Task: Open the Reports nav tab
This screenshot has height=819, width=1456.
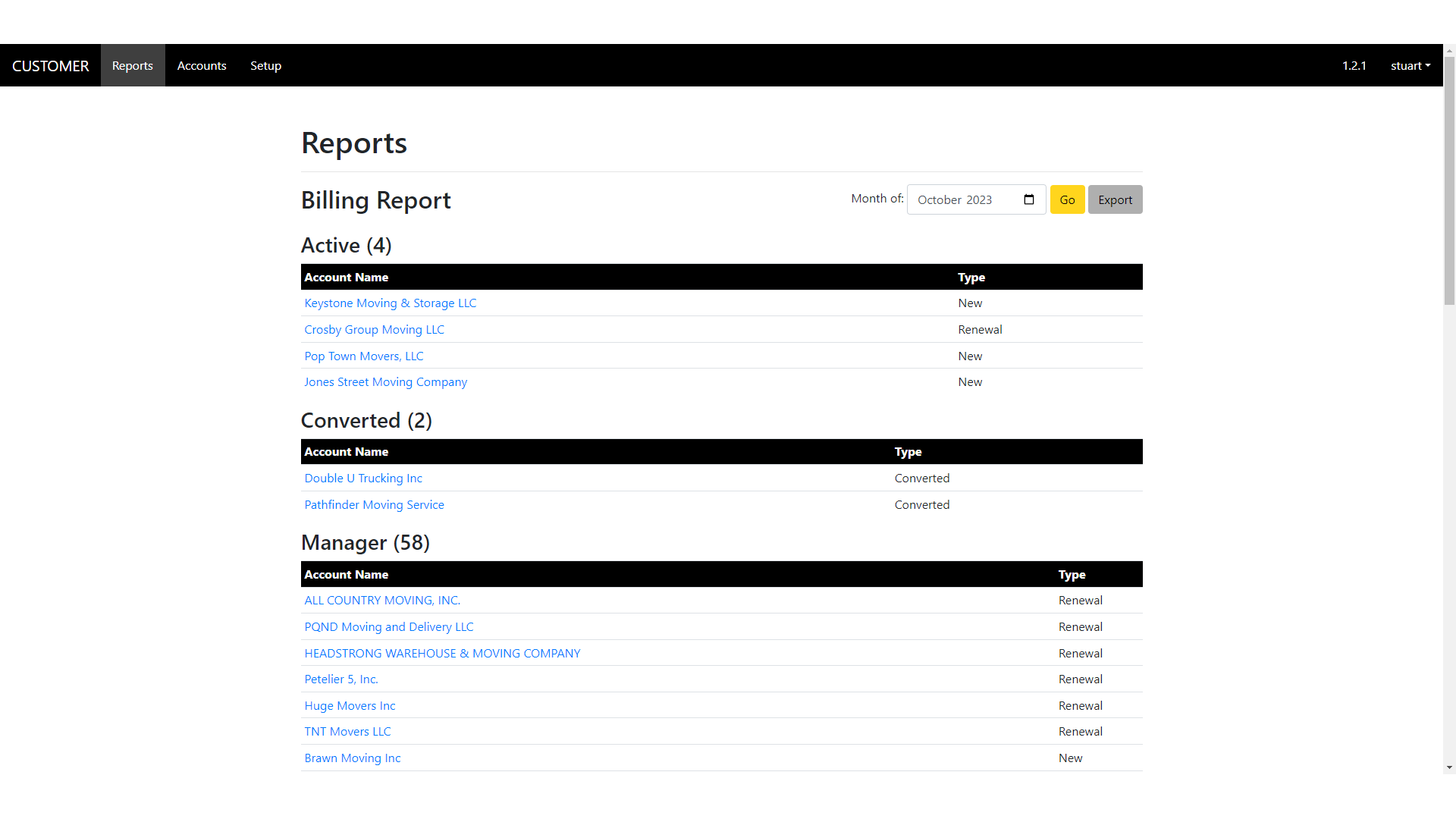Action: pyautogui.click(x=133, y=65)
